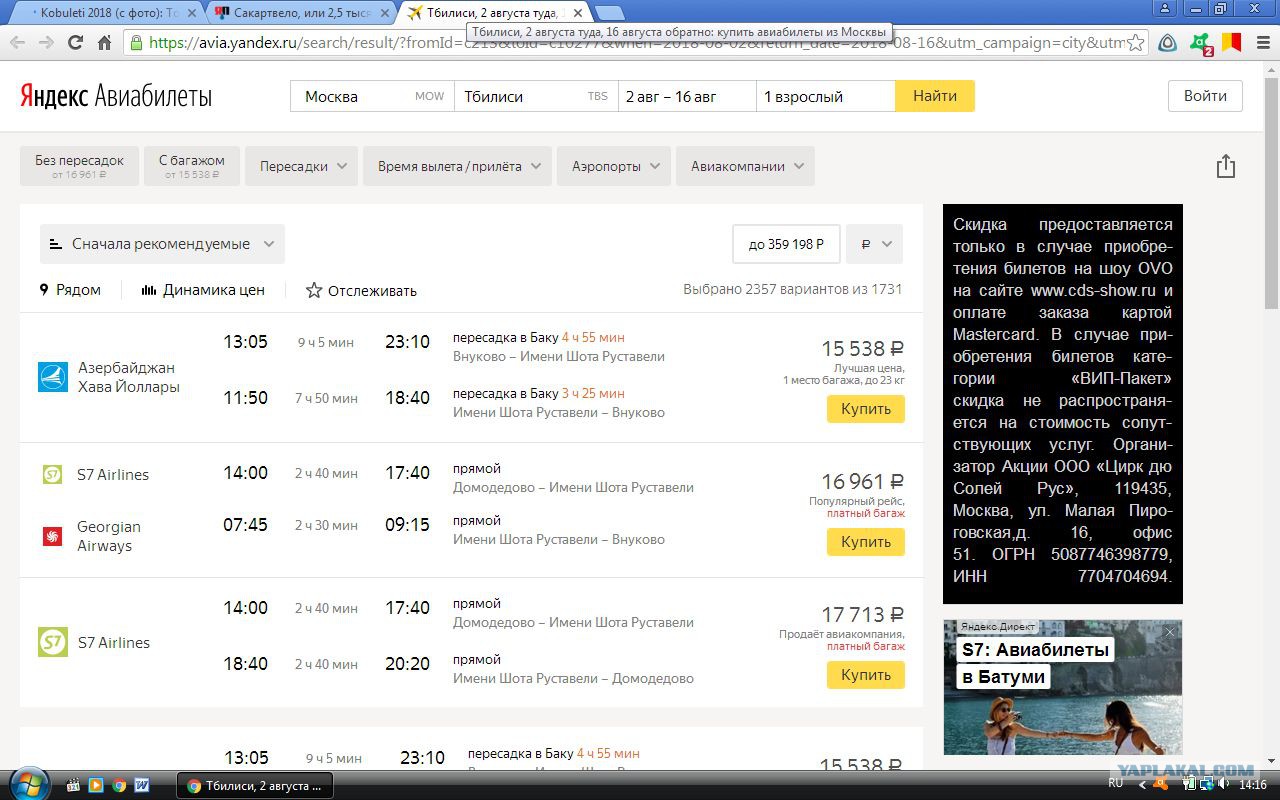Open a new browser tab
The width and height of the screenshot is (1280, 800).
[x=609, y=13]
